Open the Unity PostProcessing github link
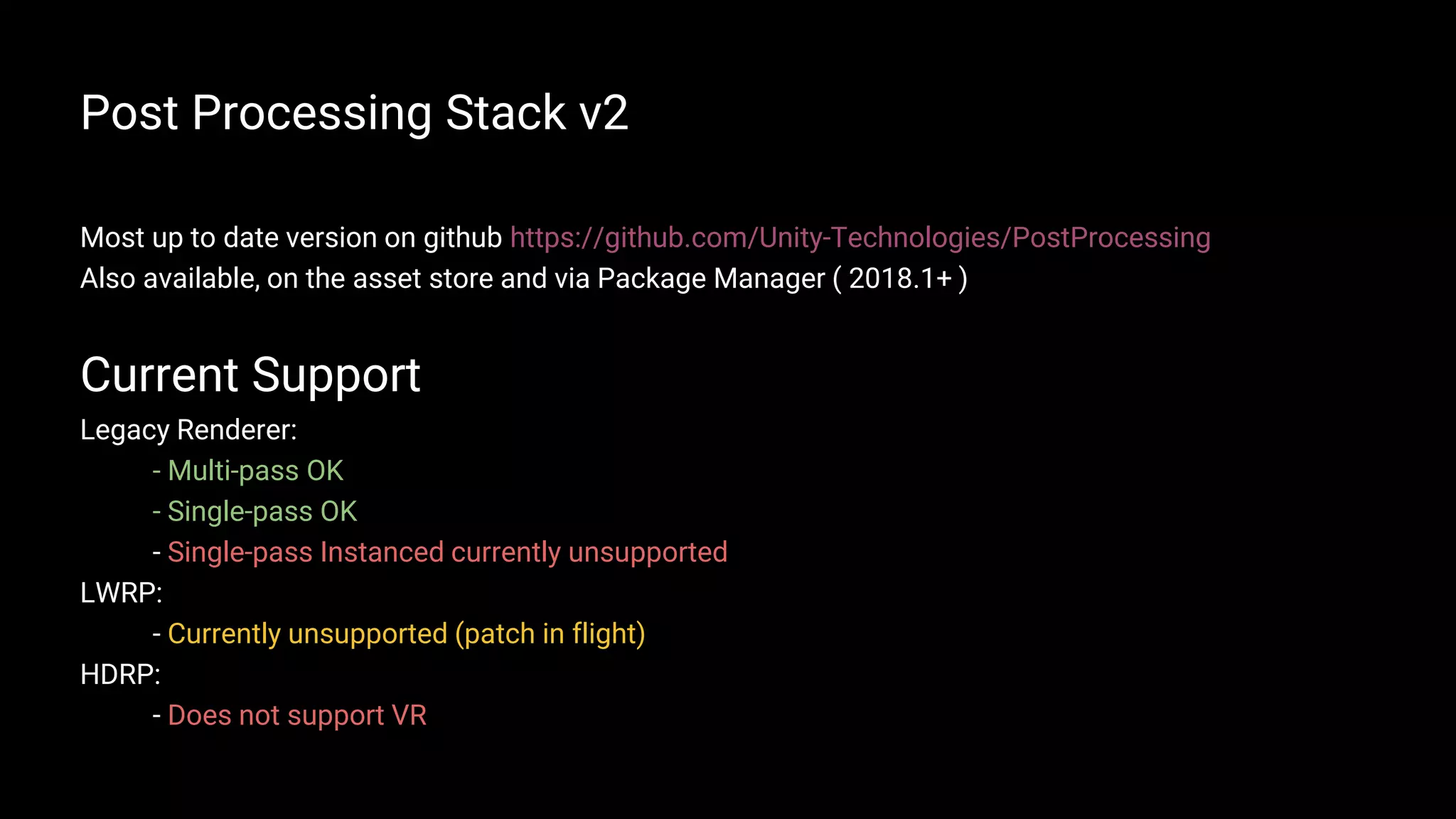1456x819 pixels. pos(860,238)
